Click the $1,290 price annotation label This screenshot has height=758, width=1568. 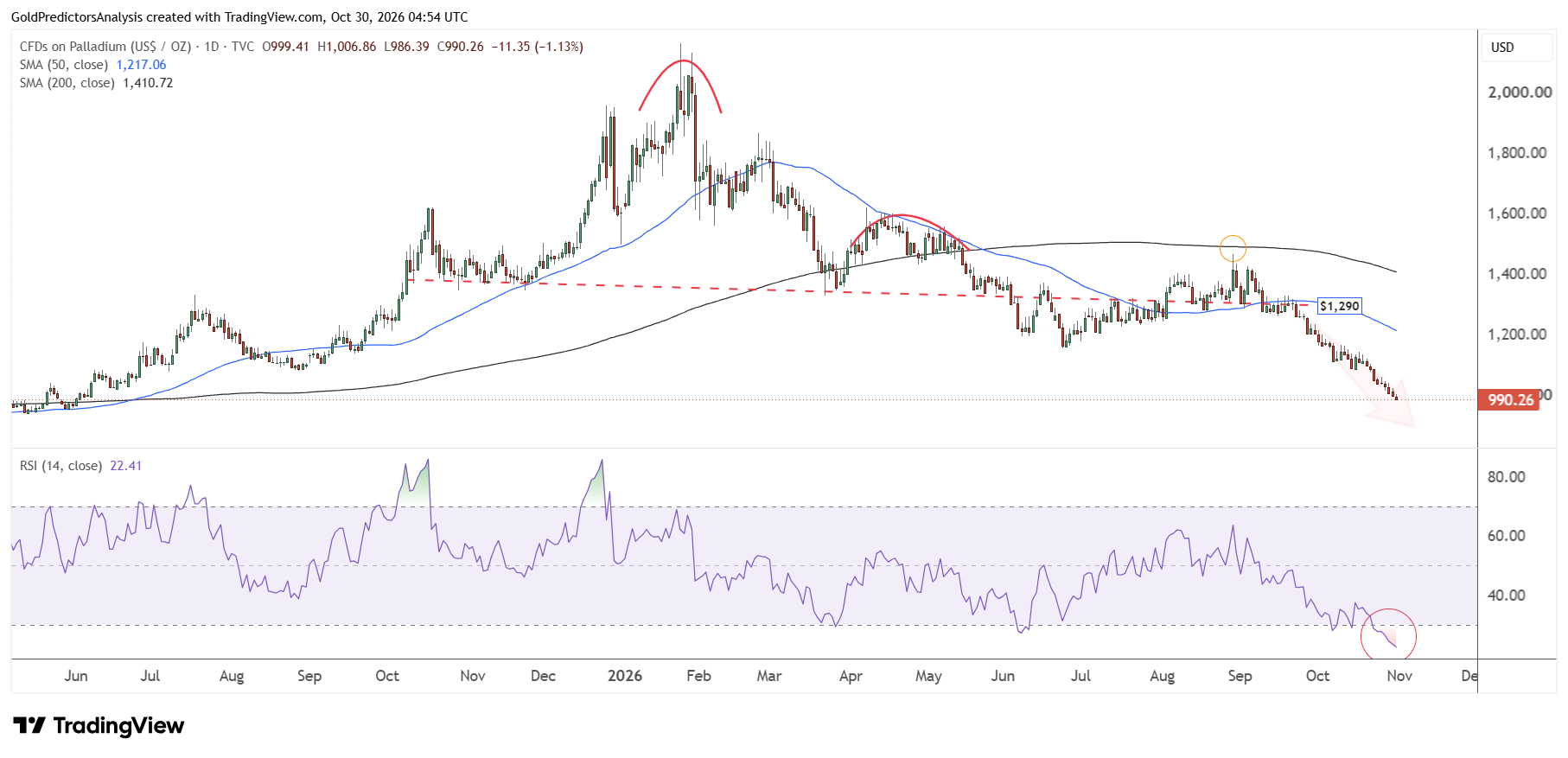click(x=1340, y=306)
